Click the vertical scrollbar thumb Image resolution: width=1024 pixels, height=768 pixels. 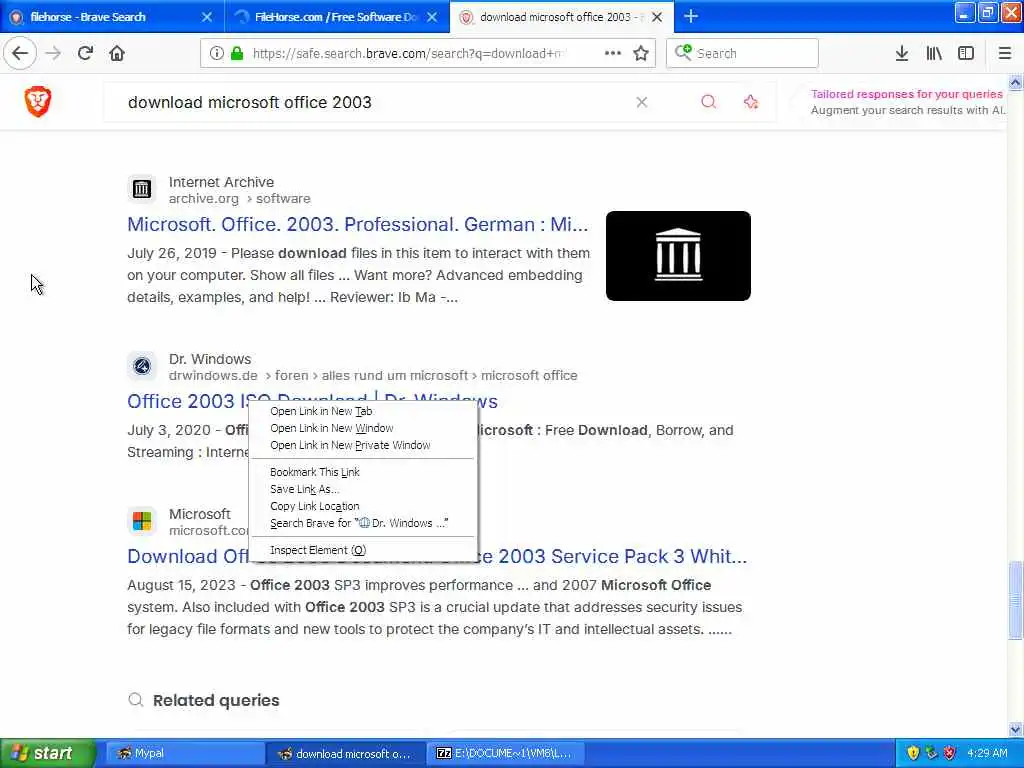pos(1015,599)
